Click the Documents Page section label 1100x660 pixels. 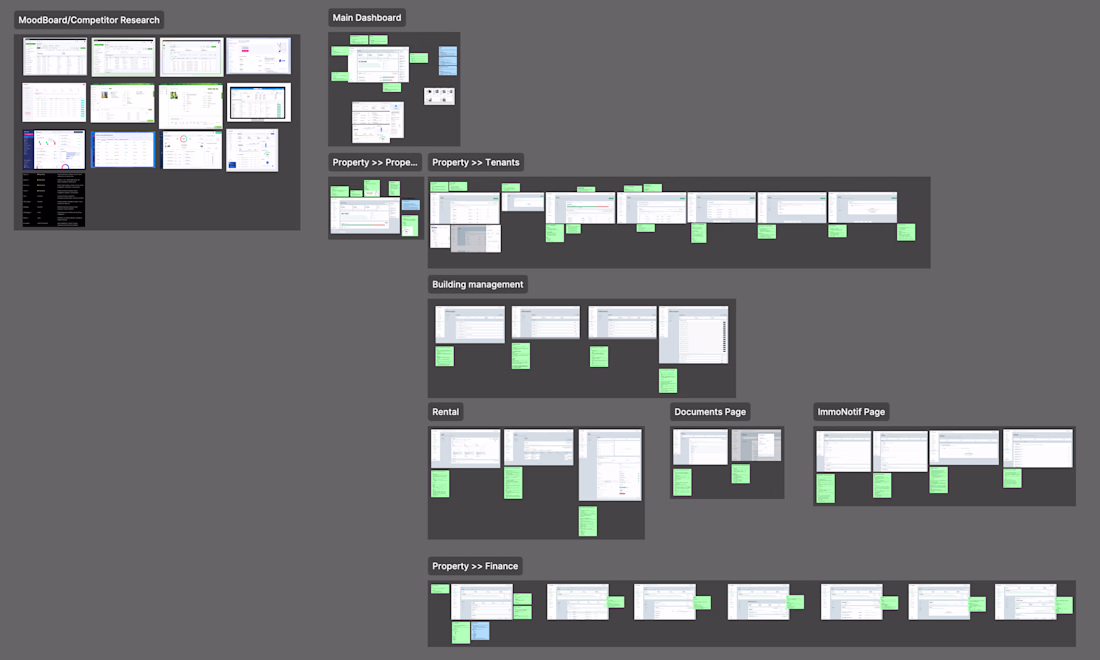coord(710,412)
